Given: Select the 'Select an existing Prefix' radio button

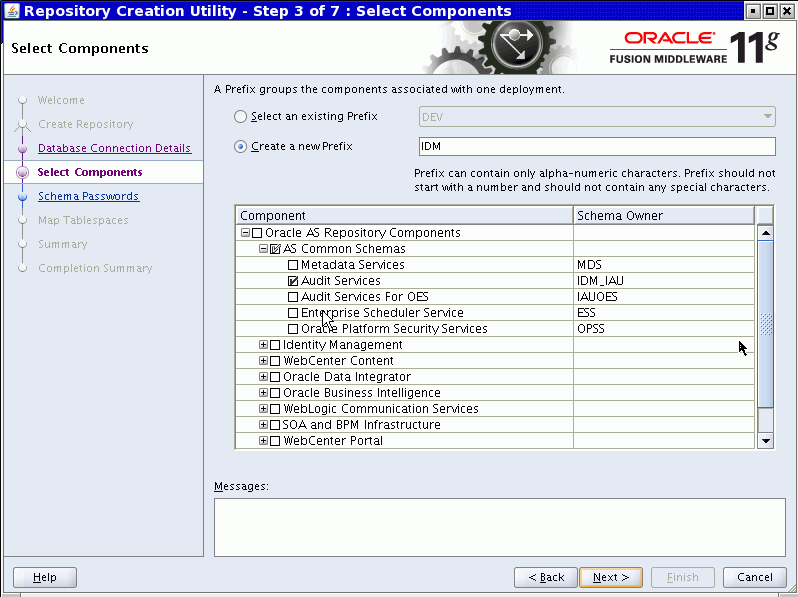Looking at the screenshot, I should point(240,117).
